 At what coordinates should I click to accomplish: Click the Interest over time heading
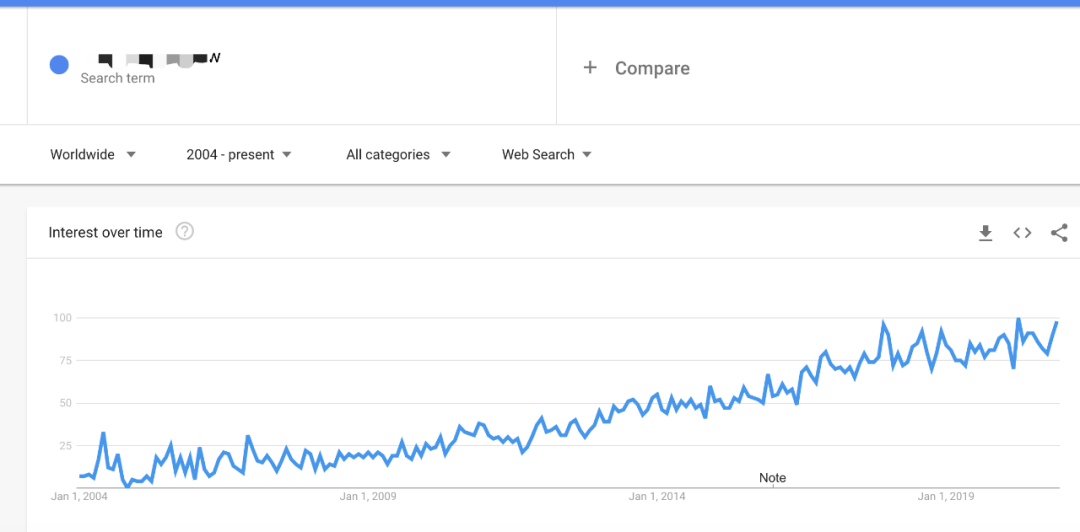[x=105, y=233]
